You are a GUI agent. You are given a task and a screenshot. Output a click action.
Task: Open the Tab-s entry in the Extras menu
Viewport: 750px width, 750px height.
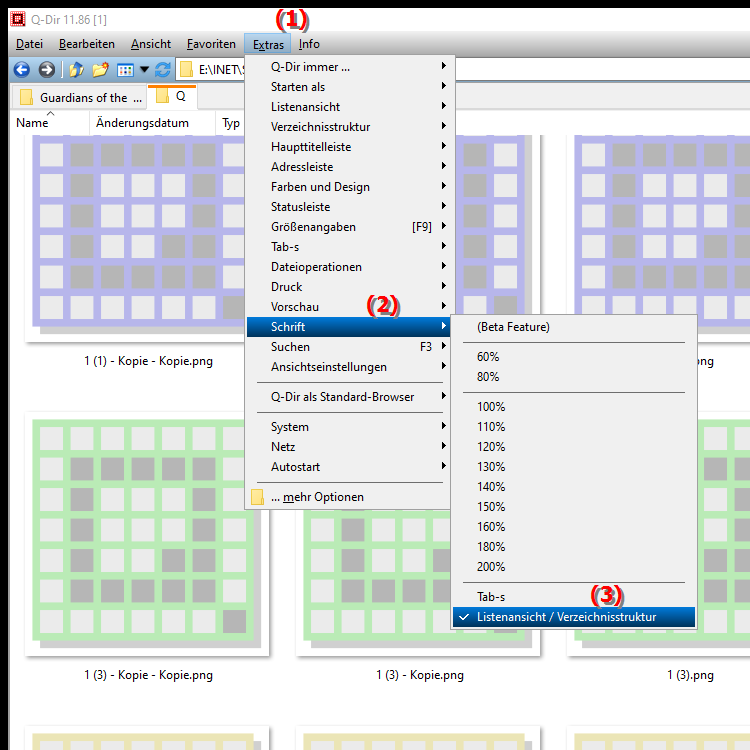coord(348,247)
